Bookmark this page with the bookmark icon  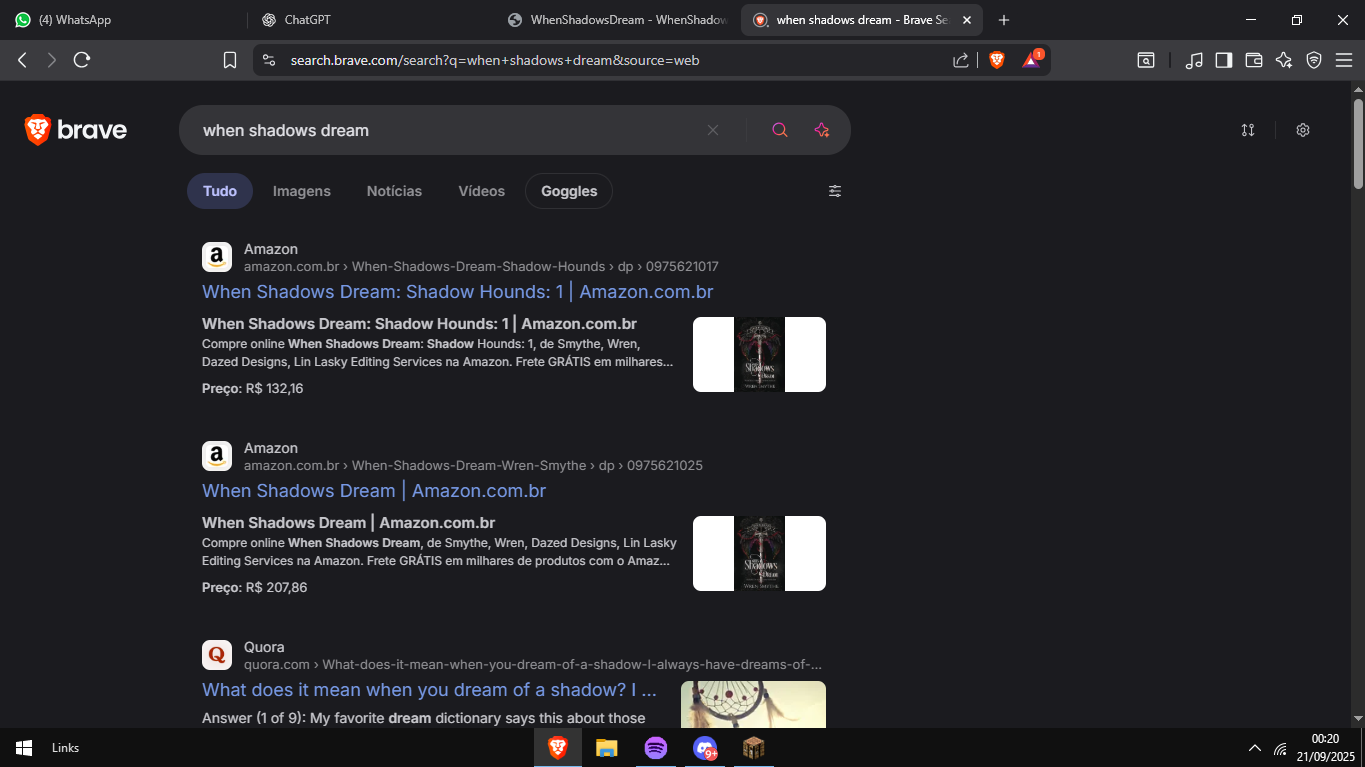[x=230, y=60]
